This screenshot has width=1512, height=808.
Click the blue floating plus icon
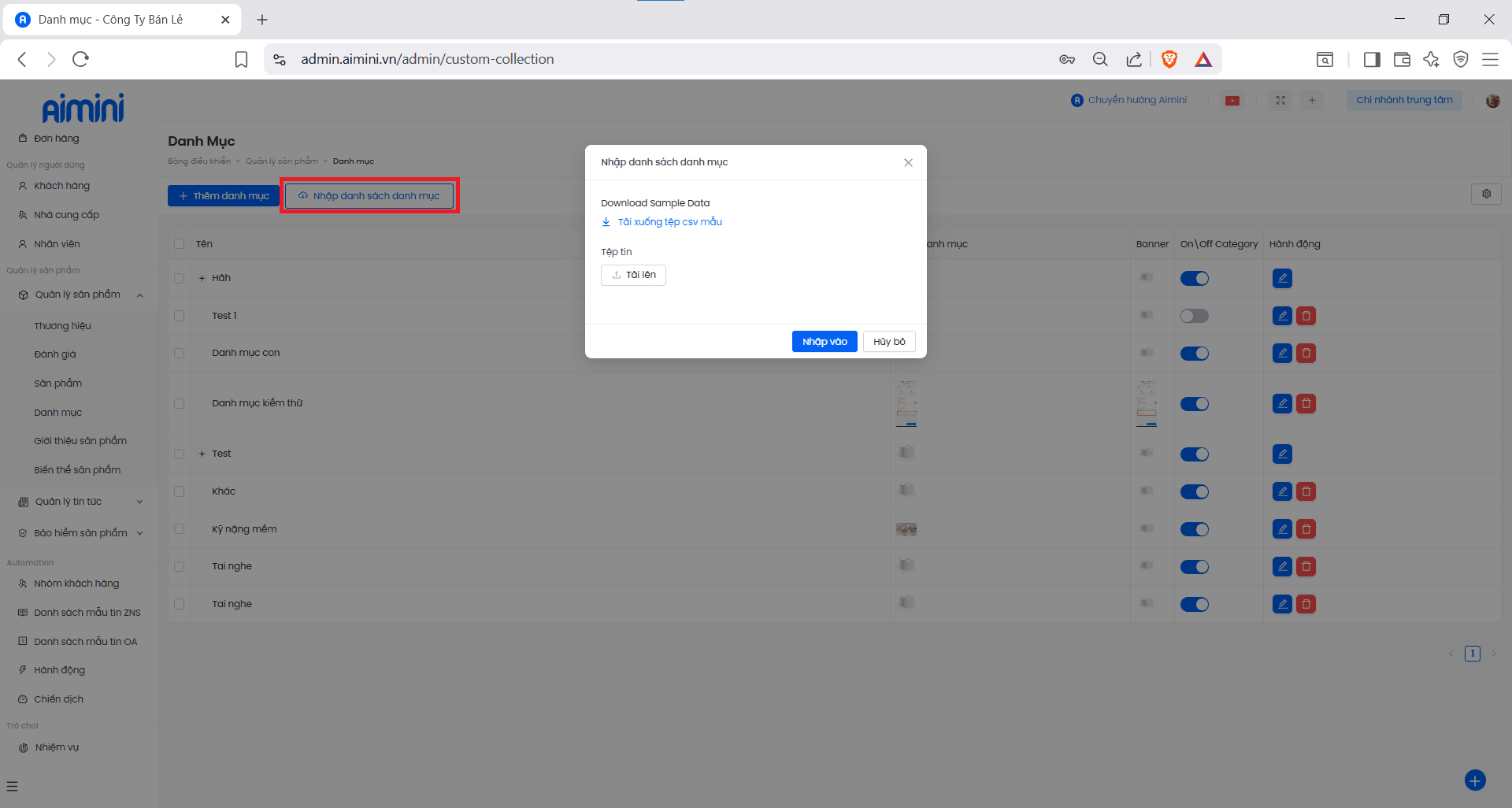[1474, 780]
